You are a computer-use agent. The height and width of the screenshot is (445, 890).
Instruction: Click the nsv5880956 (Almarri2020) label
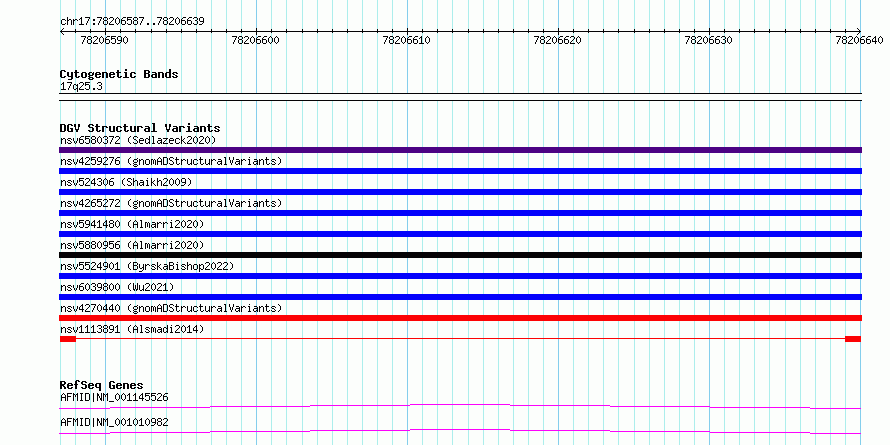132,245
